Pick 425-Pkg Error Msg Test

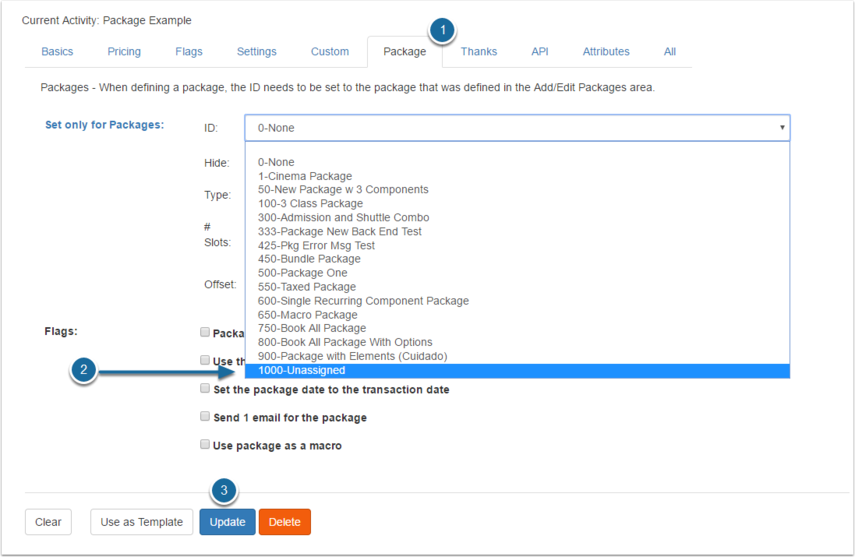(517, 245)
